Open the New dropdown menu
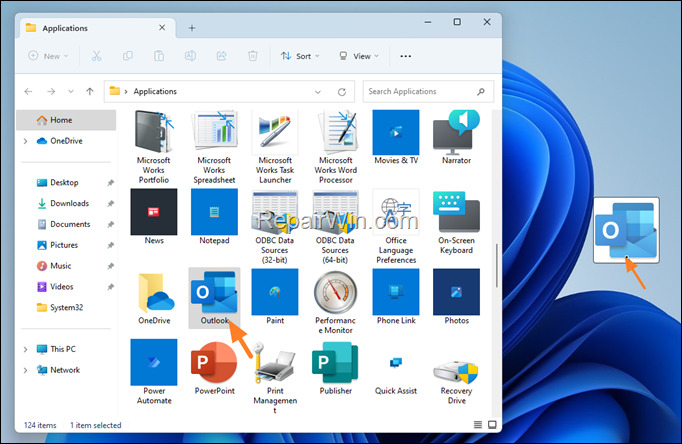682x444 pixels. pos(48,56)
